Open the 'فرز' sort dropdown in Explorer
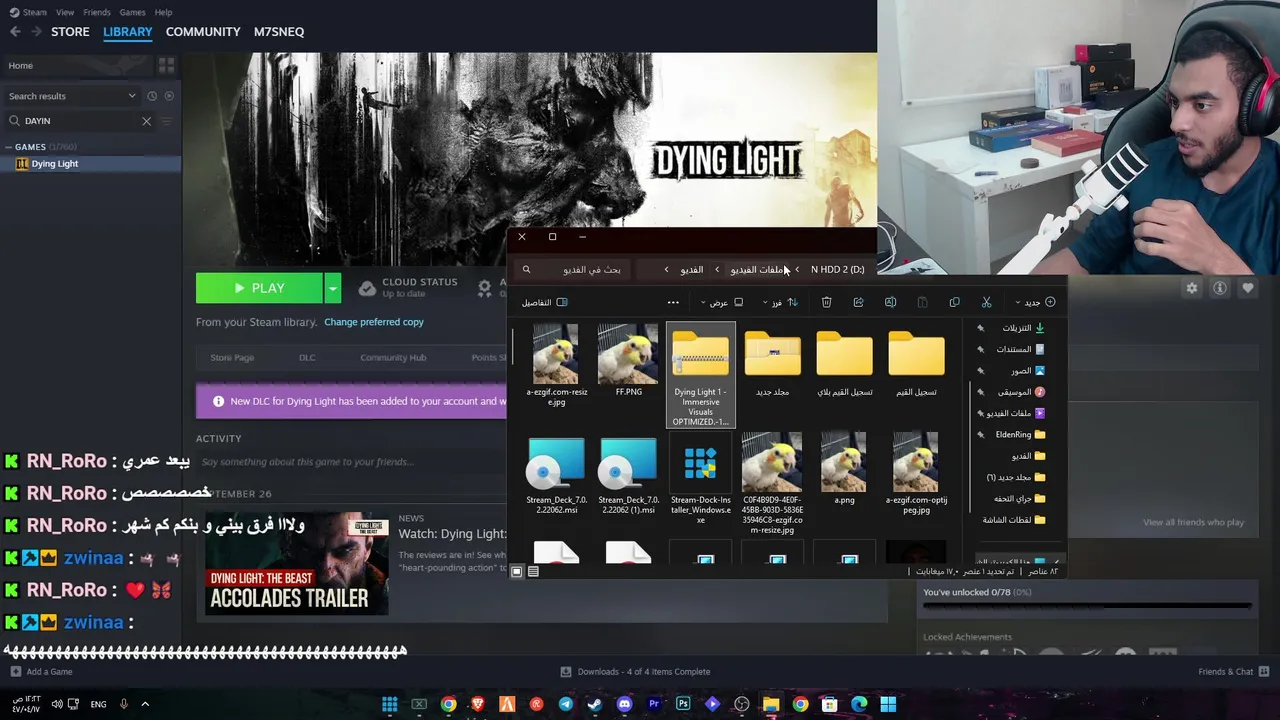Viewport: 1280px width, 720px height. coord(780,302)
